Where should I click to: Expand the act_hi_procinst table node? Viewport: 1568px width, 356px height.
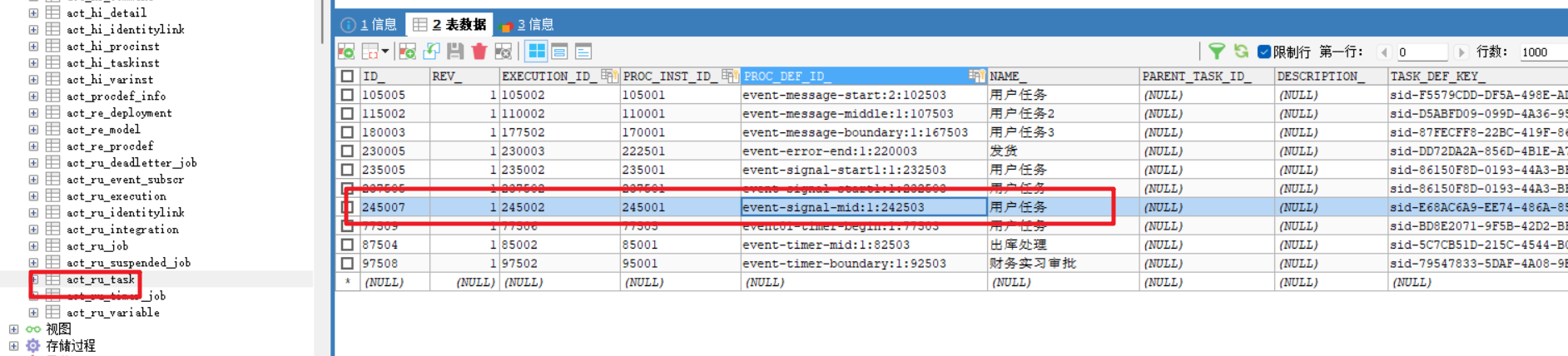pyautogui.click(x=33, y=46)
